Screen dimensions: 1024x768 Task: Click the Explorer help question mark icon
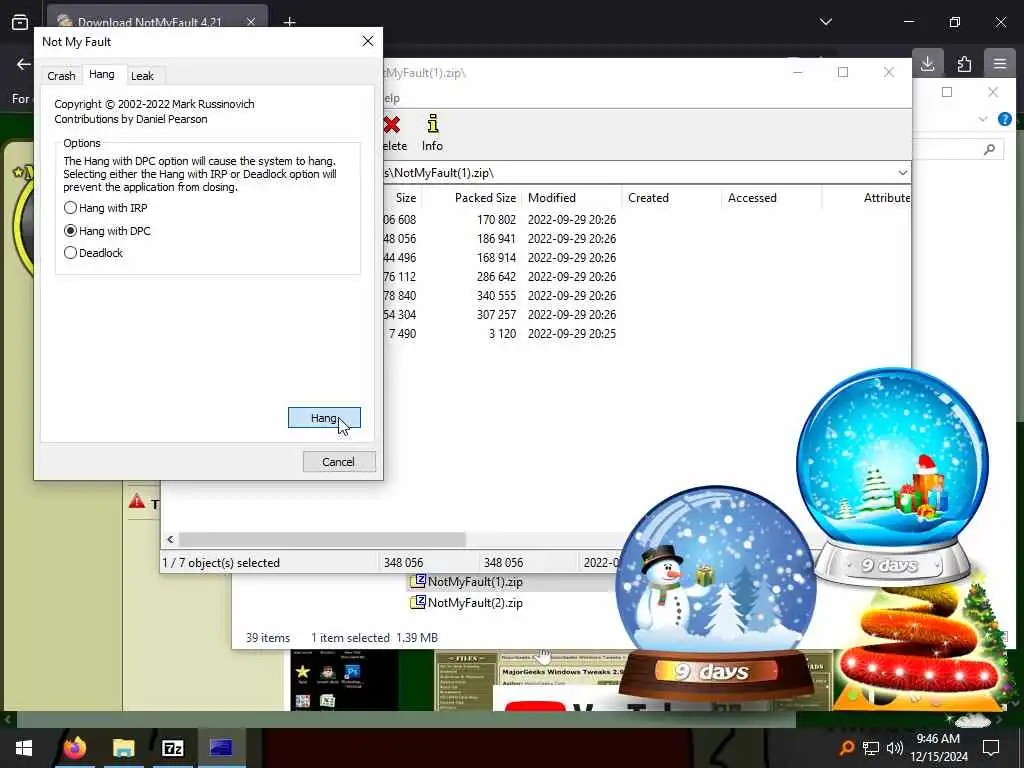[1004, 119]
